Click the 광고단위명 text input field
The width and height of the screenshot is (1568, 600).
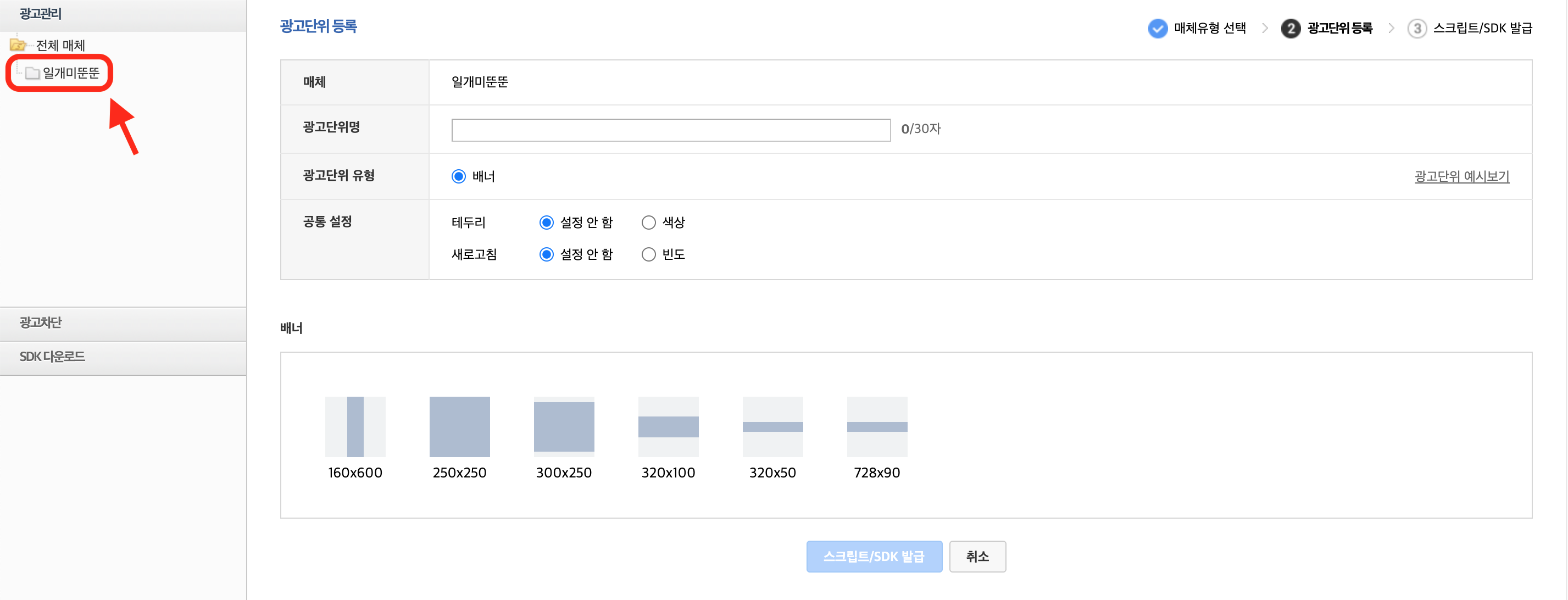pos(670,130)
